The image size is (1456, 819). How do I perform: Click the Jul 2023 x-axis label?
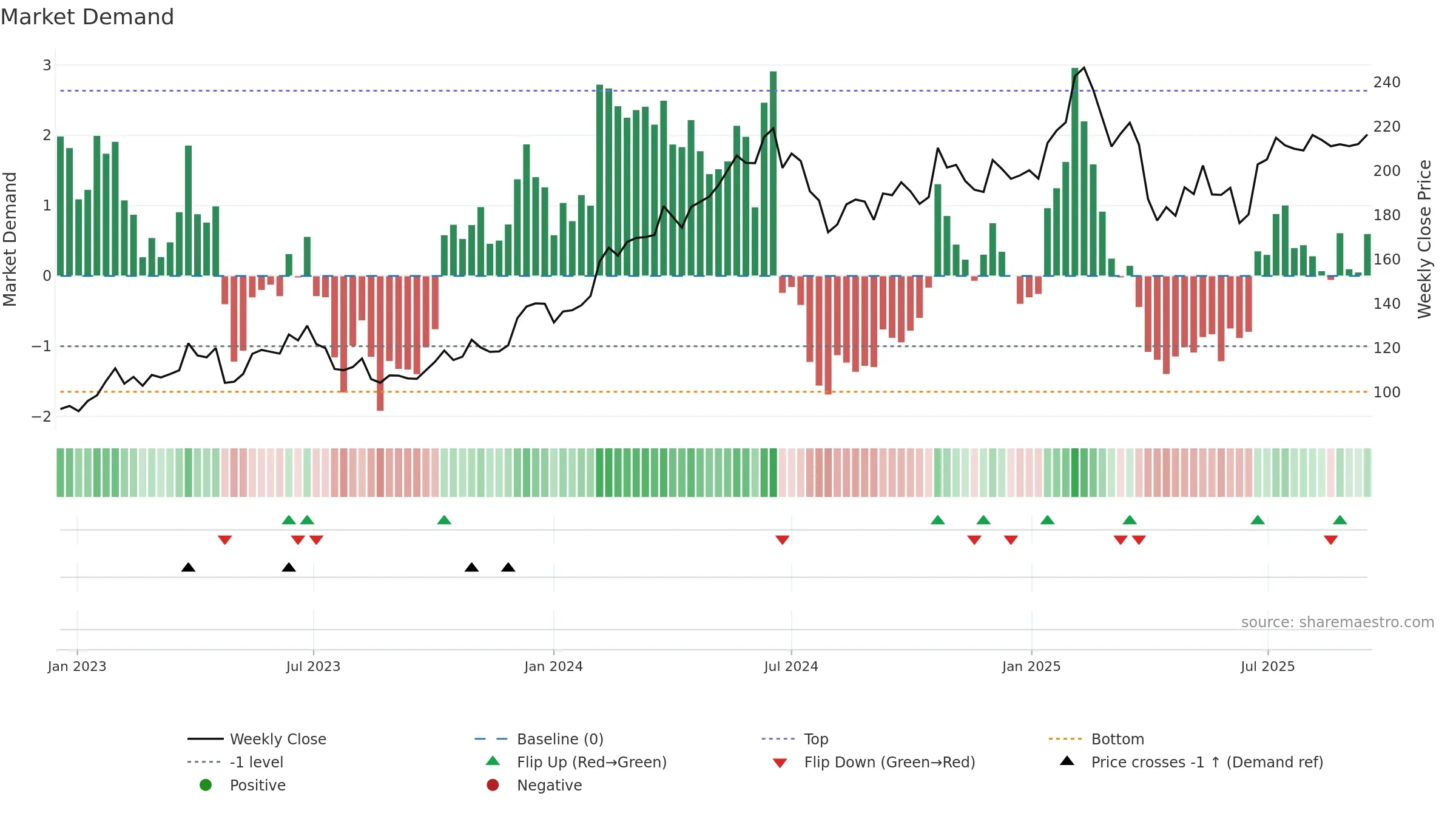(313, 666)
